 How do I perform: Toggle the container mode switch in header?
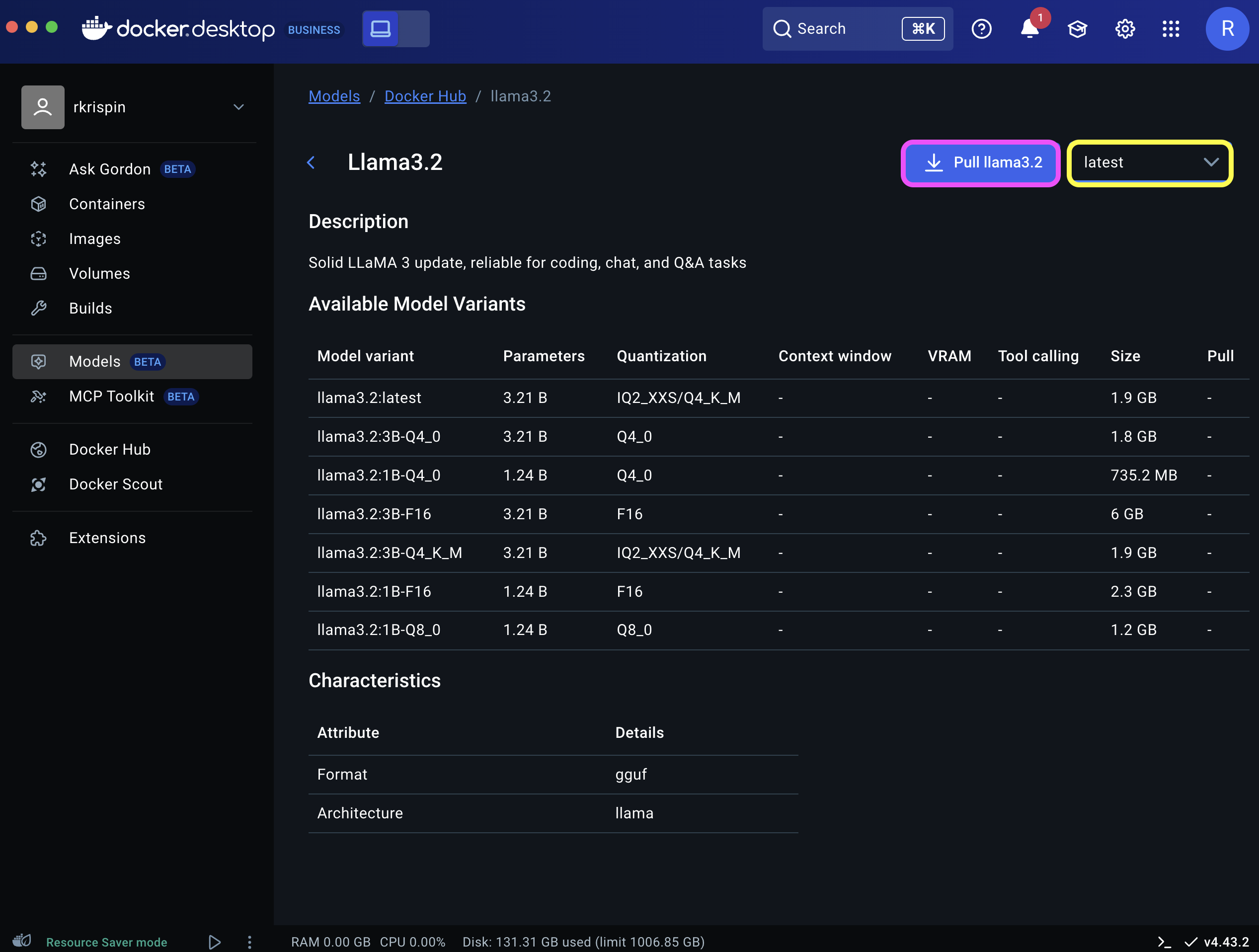tap(395, 28)
